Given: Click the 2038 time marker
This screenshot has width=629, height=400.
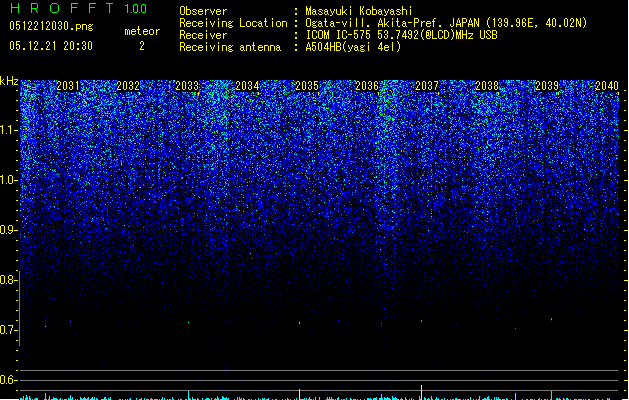Looking at the screenshot, I should (x=487, y=86).
